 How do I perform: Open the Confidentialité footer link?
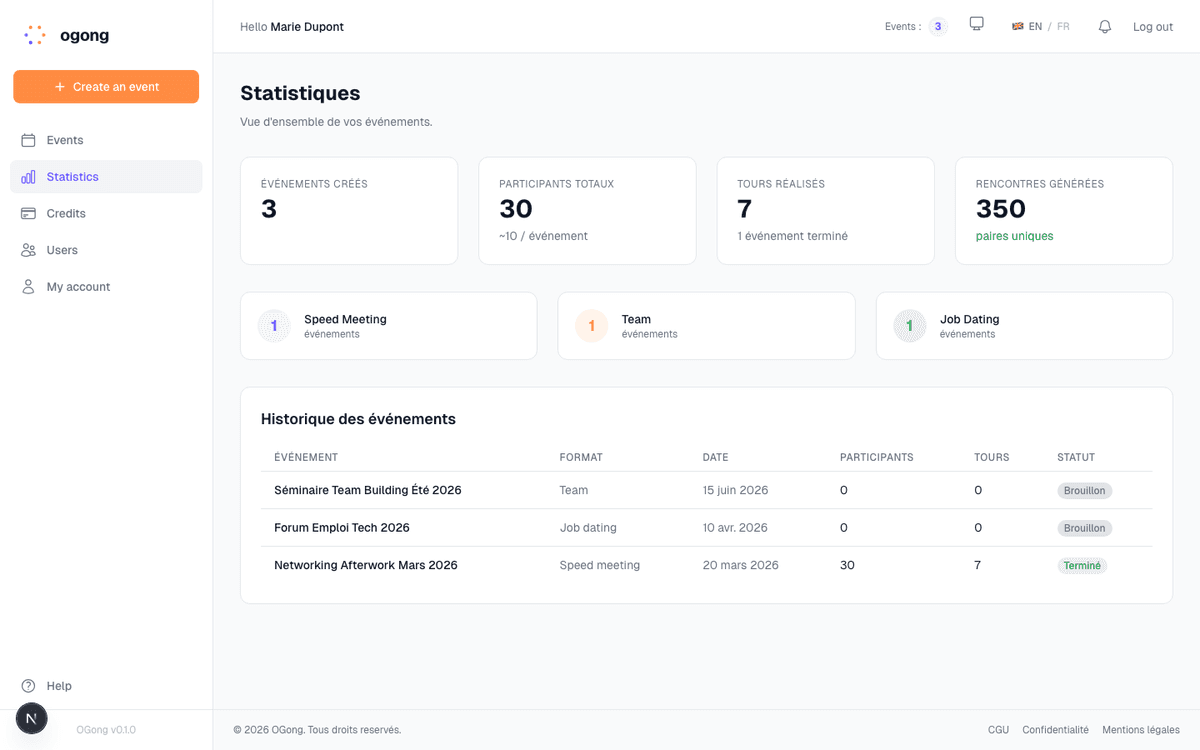[x=1055, y=730]
